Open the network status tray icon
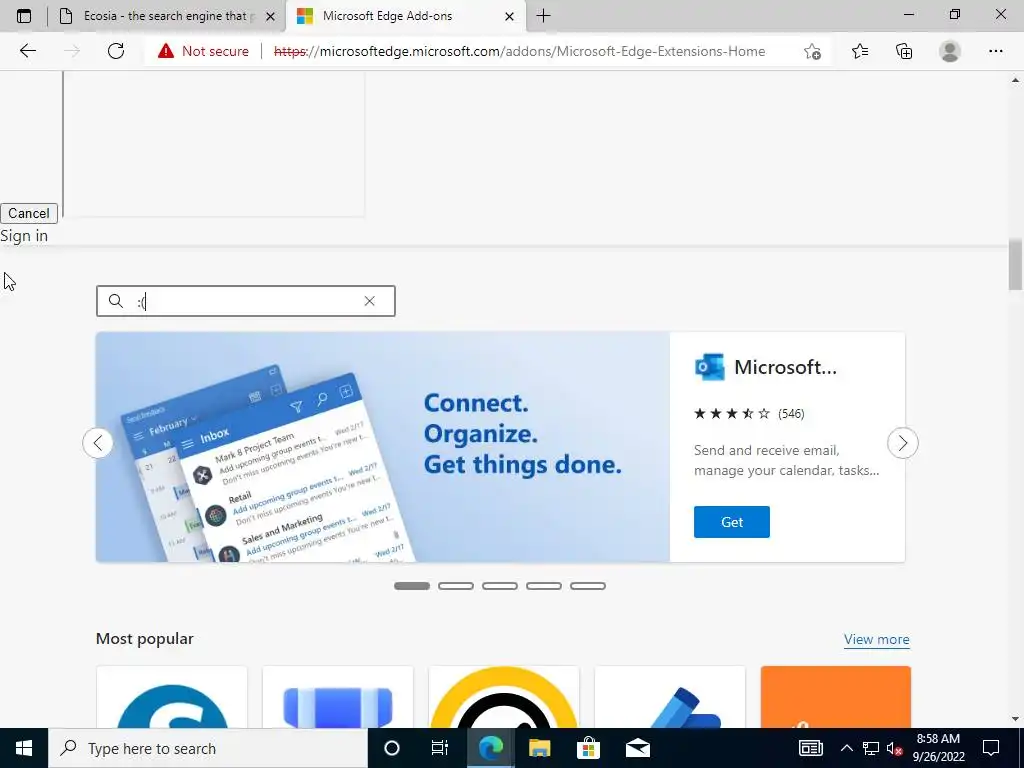The width and height of the screenshot is (1024, 768). [871, 748]
